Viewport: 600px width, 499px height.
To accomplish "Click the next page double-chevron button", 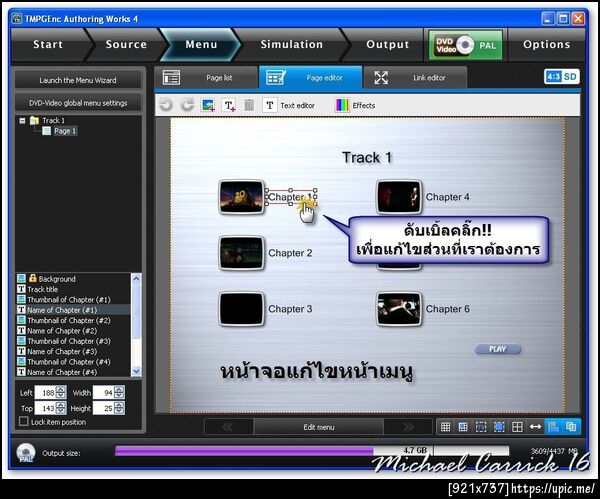I will tap(408, 427).
